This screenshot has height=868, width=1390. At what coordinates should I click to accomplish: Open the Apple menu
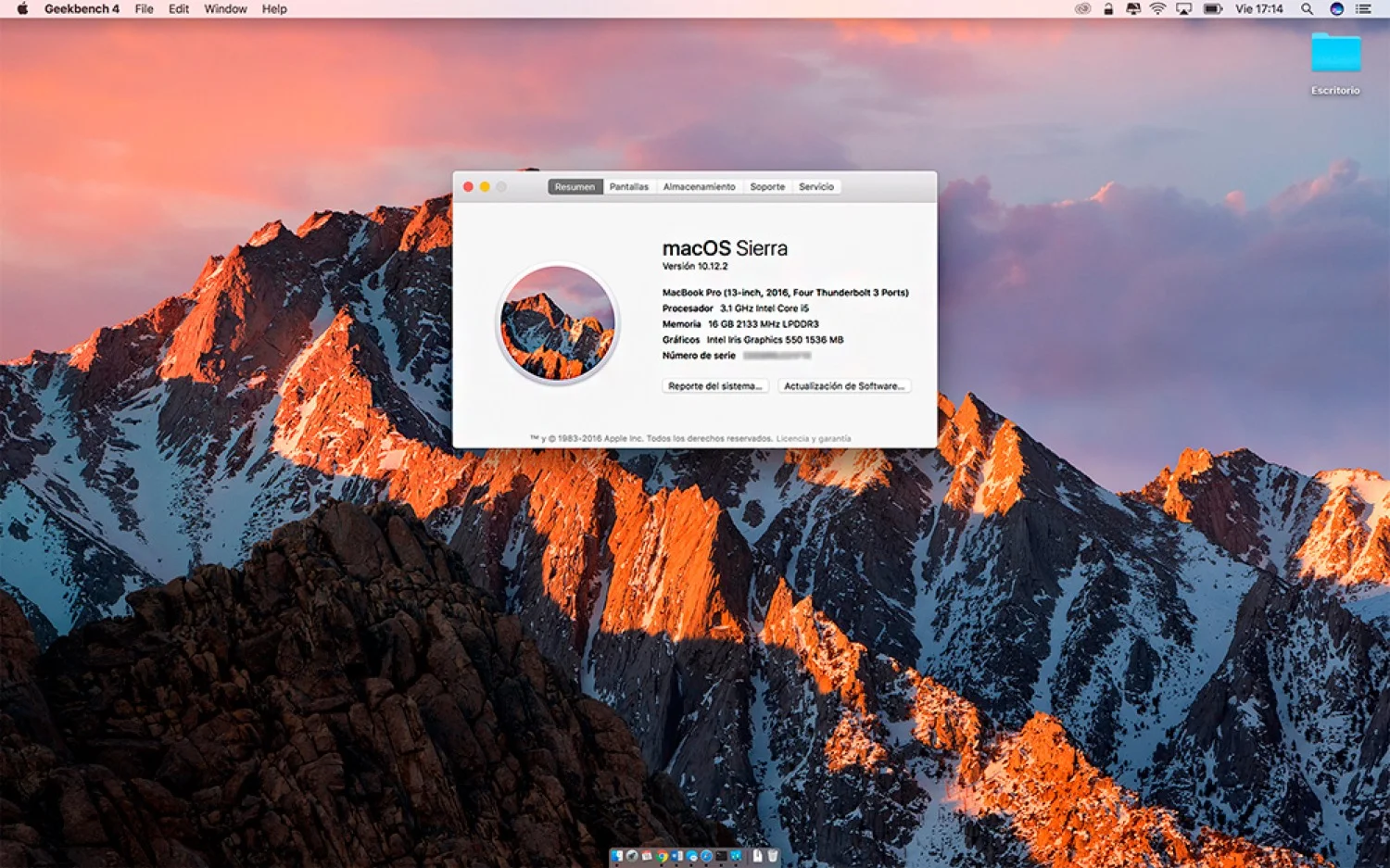22,8
